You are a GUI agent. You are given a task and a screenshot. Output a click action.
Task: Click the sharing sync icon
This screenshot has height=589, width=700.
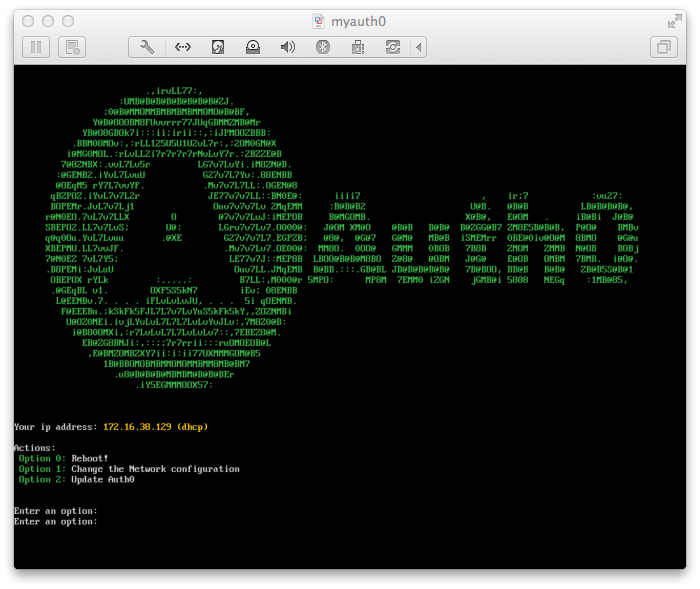[x=393, y=47]
